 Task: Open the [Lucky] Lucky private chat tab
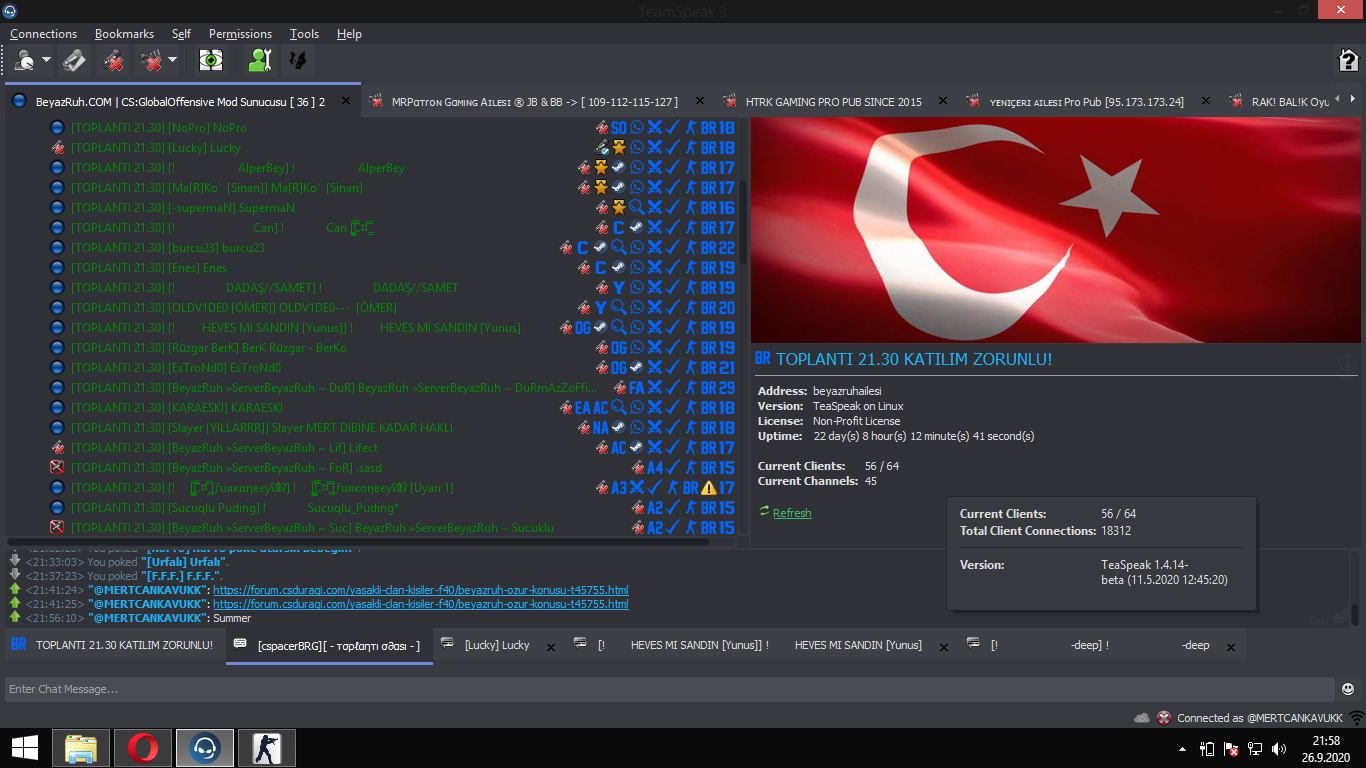[x=497, y=645]
